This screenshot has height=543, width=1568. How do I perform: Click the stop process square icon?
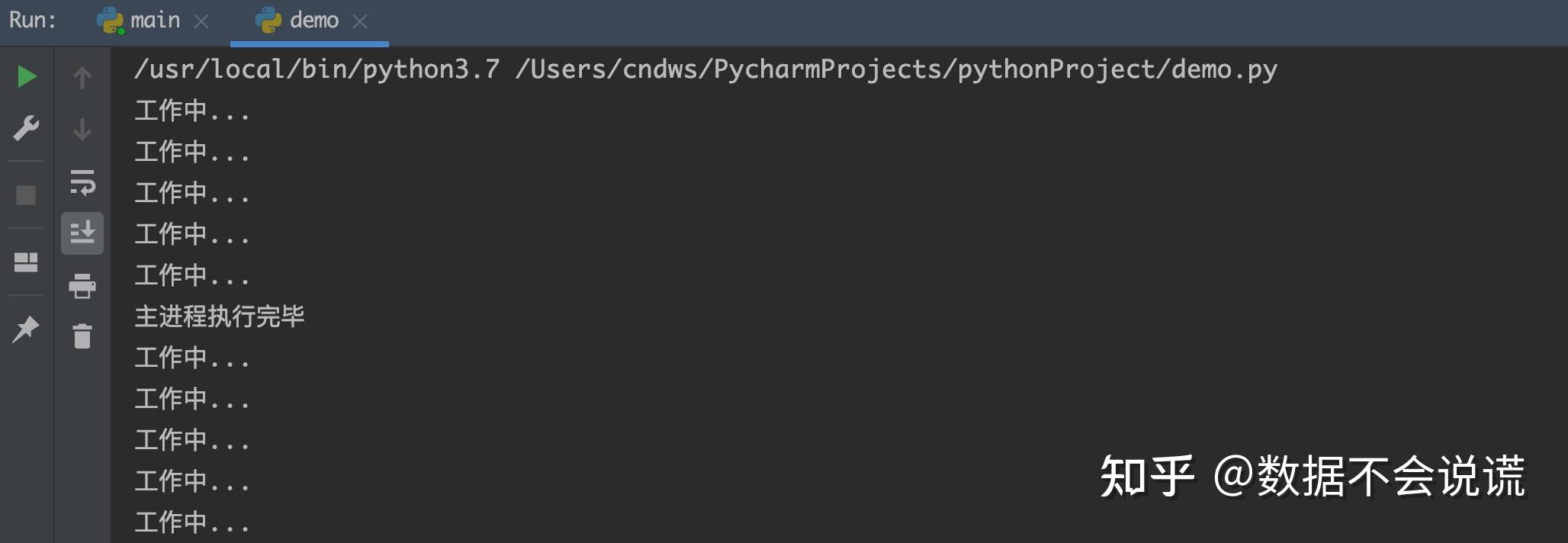(26, 195)
